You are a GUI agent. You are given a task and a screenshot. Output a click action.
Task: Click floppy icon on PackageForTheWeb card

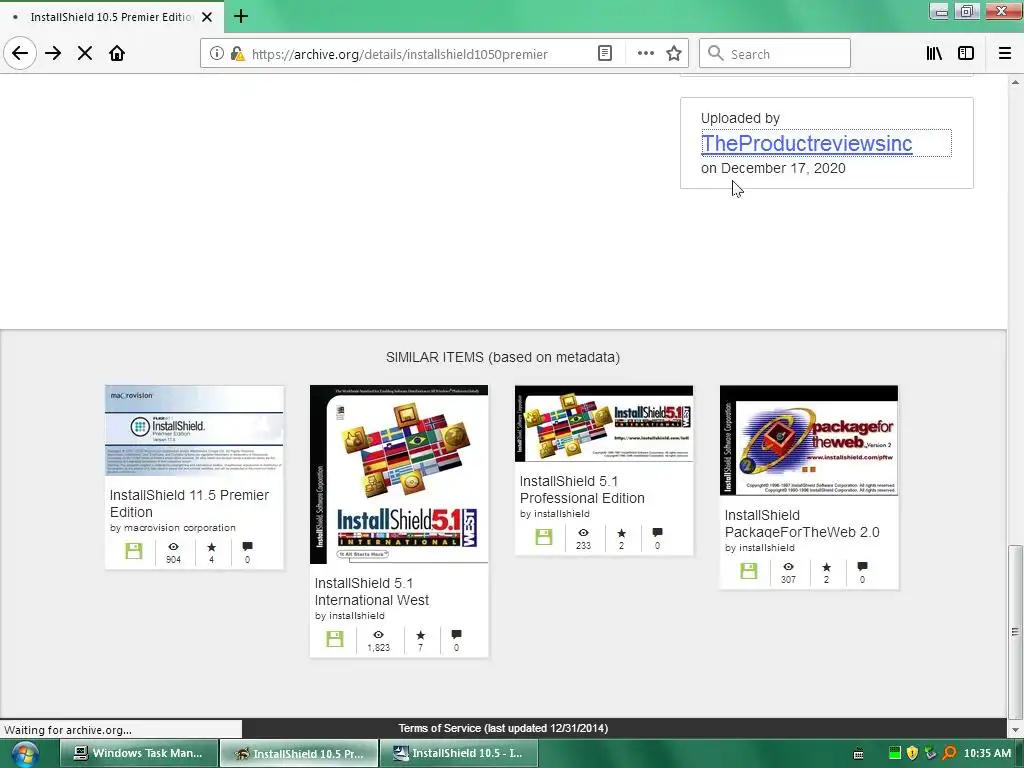coord(749,571)
